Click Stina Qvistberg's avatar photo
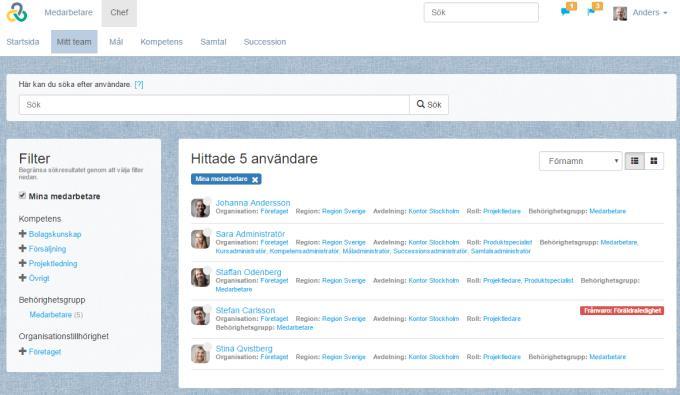The width and height of the screenshot is (680, 395). (200, 353)
